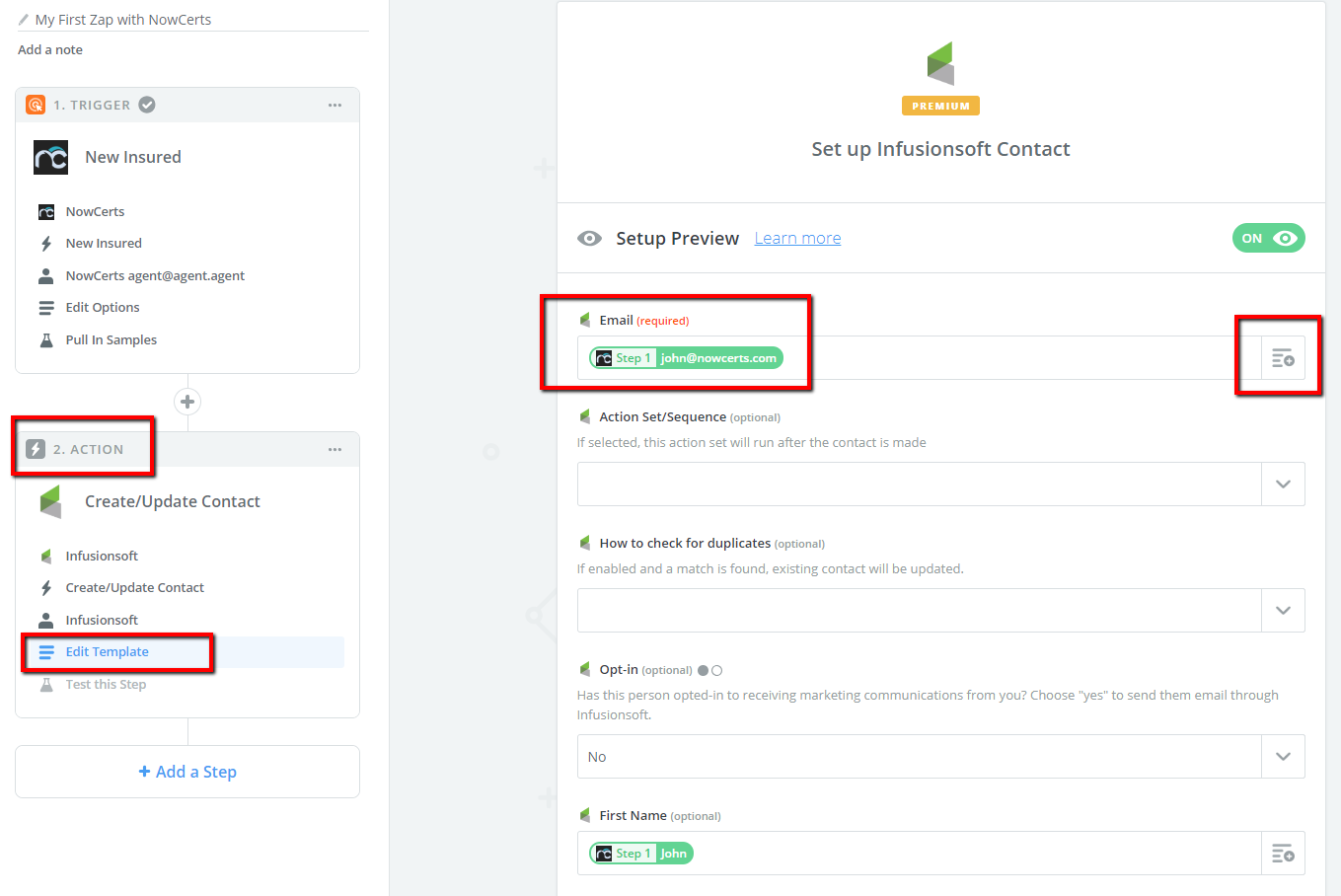The height and width of the screenshot is (896, 1341).
Task: Click the Infusionsoft logo above the PREMIUM badge
Action: [940, 63]
